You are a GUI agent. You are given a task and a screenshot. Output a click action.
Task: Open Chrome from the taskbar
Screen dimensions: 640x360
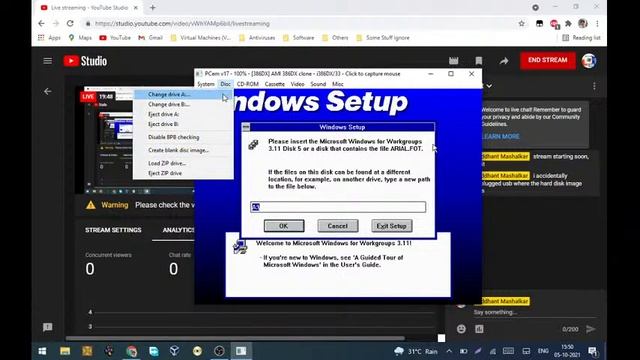[x=131, y=351]
